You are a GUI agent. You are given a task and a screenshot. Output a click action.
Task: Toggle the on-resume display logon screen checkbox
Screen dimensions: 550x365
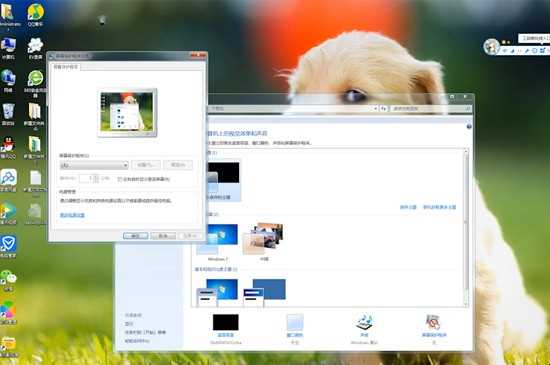pyautogui.click(x=119, y=179)
